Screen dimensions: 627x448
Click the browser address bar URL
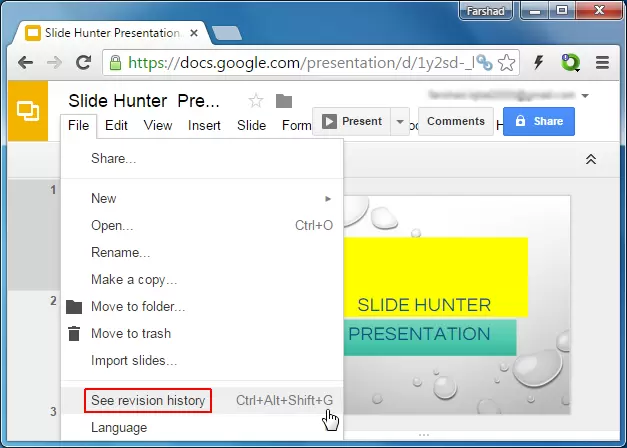point(302,63)
